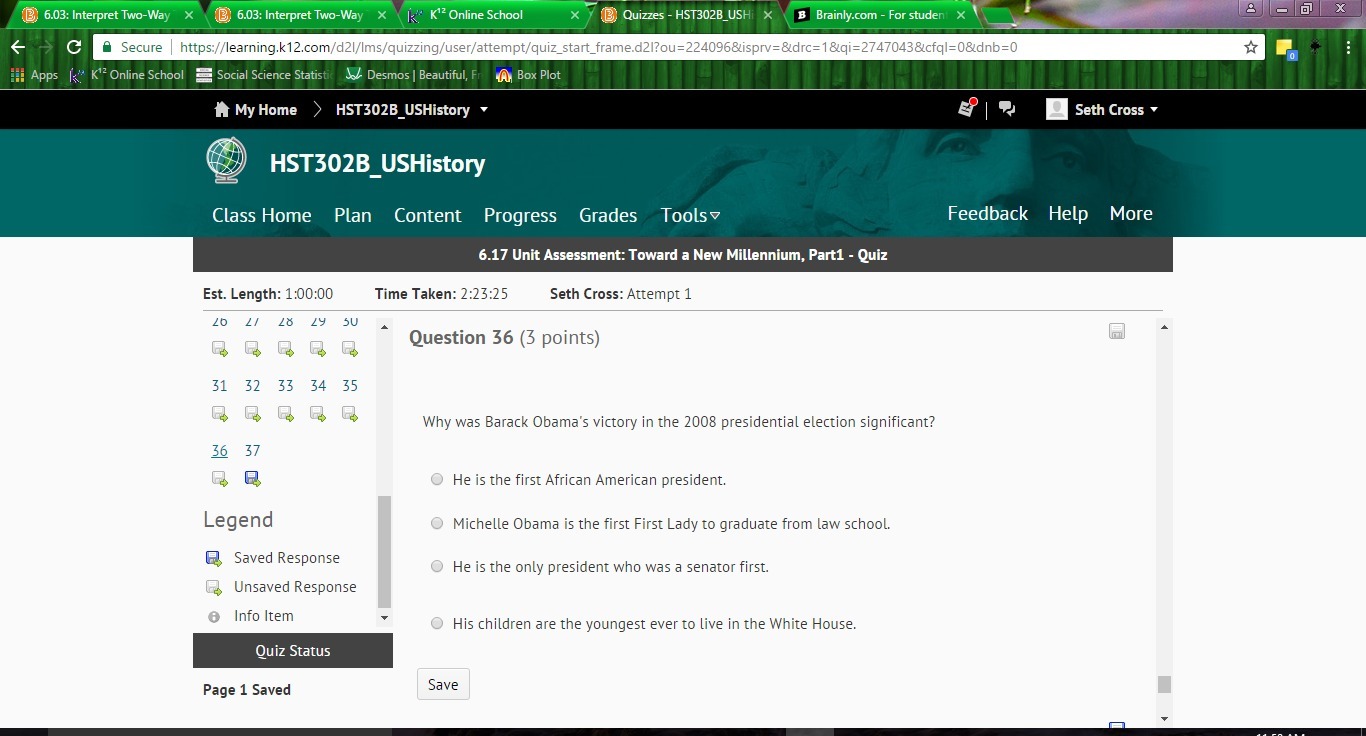Click the save icon beside Question 36 heading

[x=1117, y=331]
